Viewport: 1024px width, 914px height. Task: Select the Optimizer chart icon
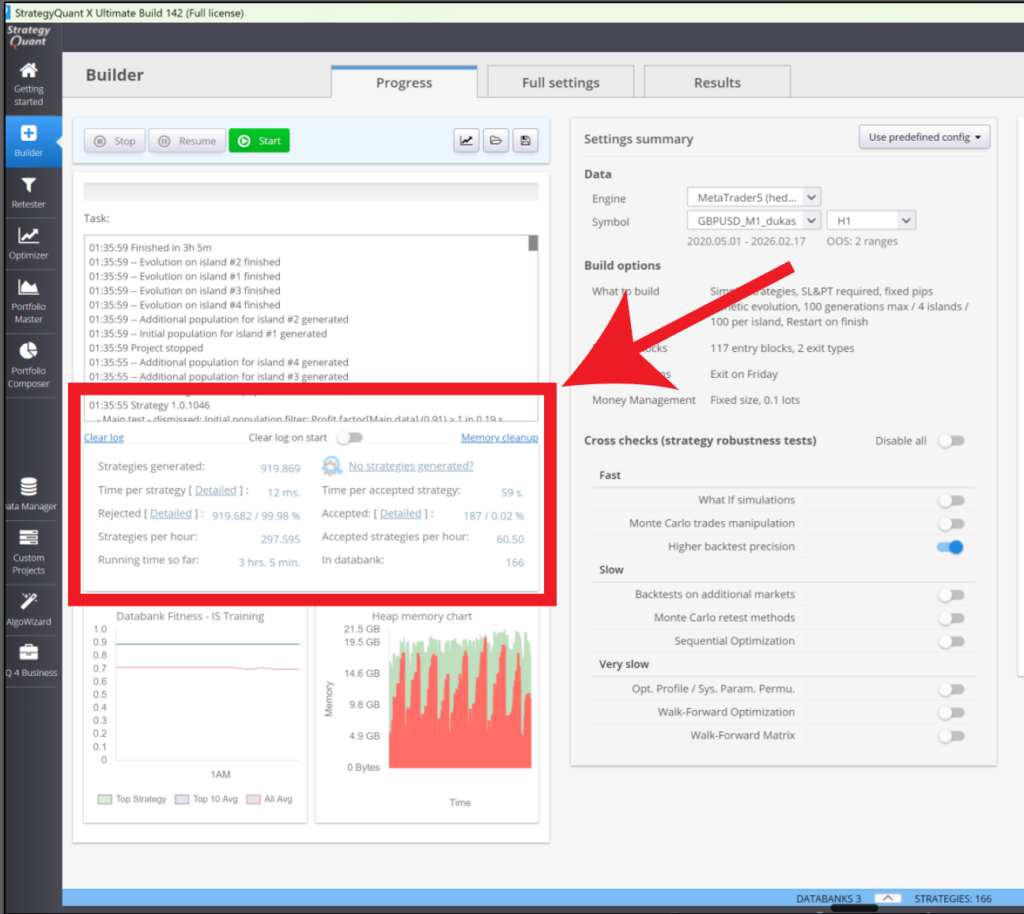28,237
